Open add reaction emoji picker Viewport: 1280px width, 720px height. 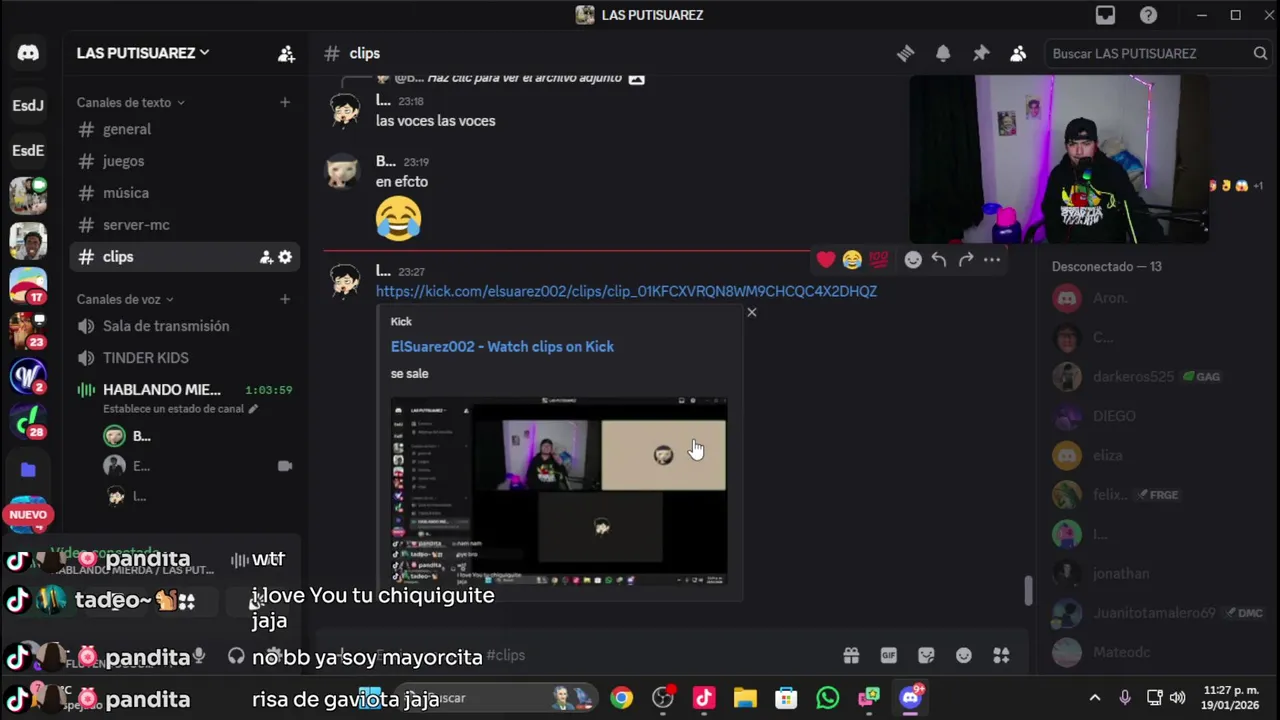[x=913, y=260]
